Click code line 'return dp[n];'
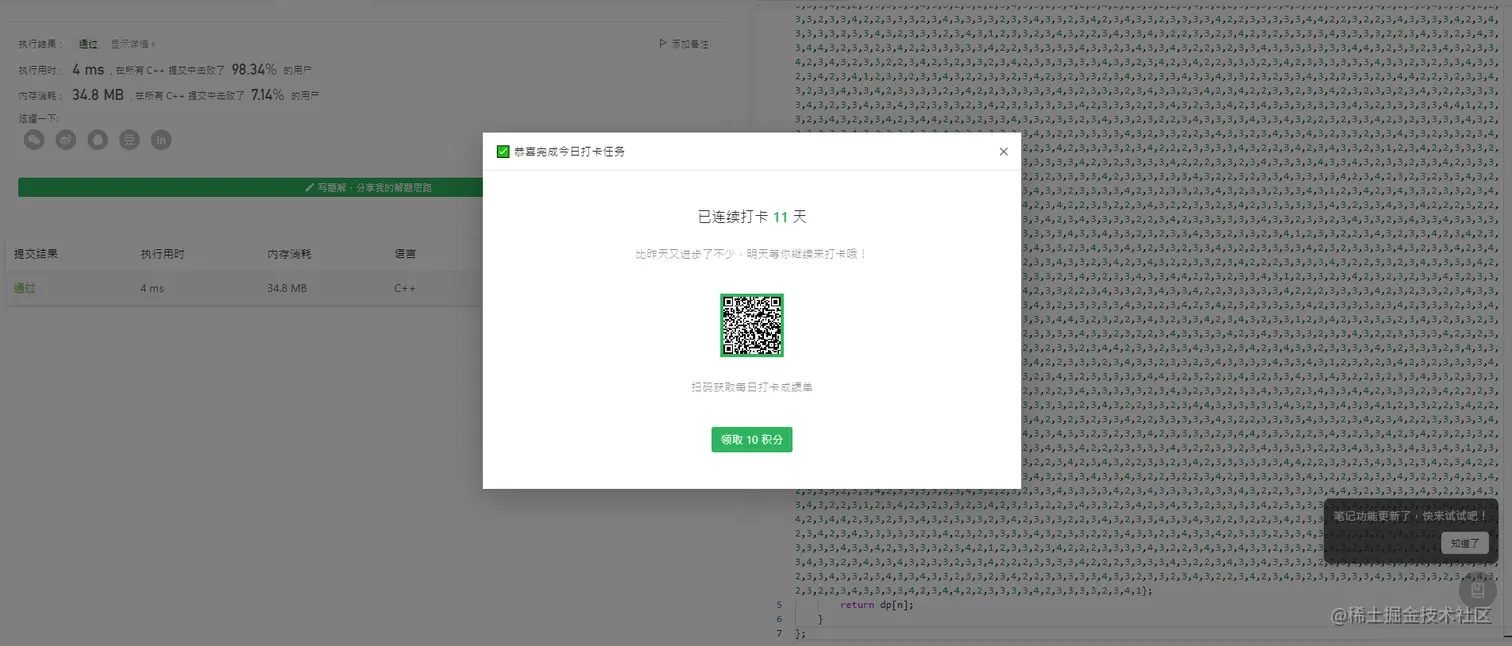This screenshot has width=1512, height=646. click(878, 605)
